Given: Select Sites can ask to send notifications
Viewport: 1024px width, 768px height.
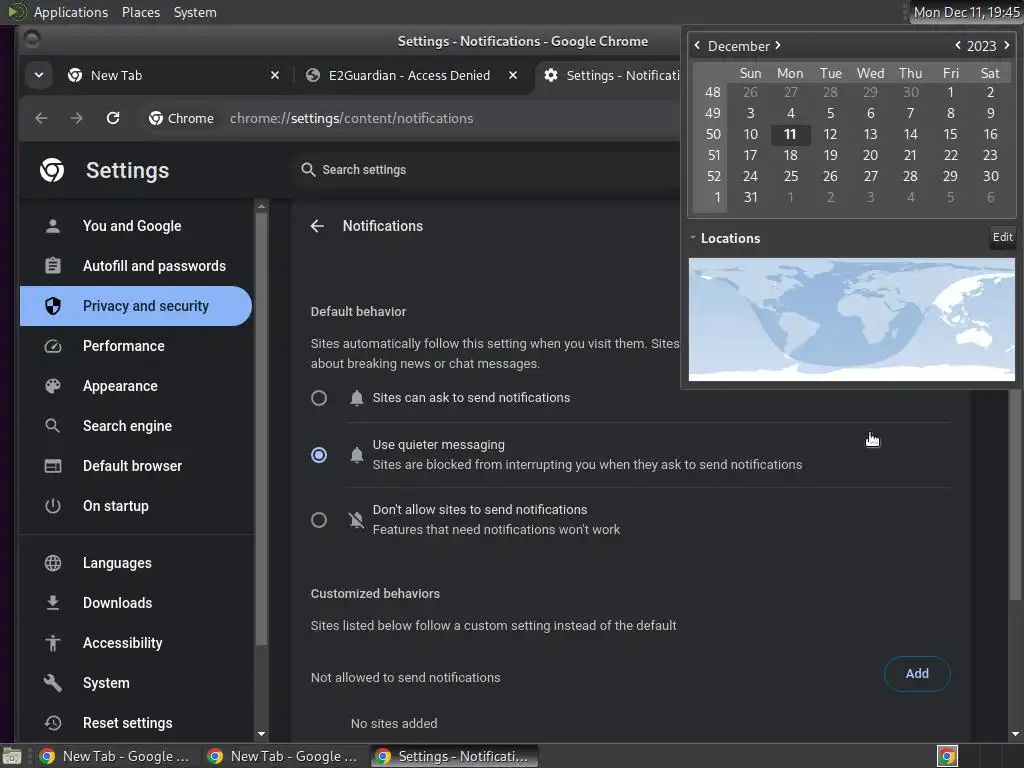Looking at the screenshot, I should point(319,398).
